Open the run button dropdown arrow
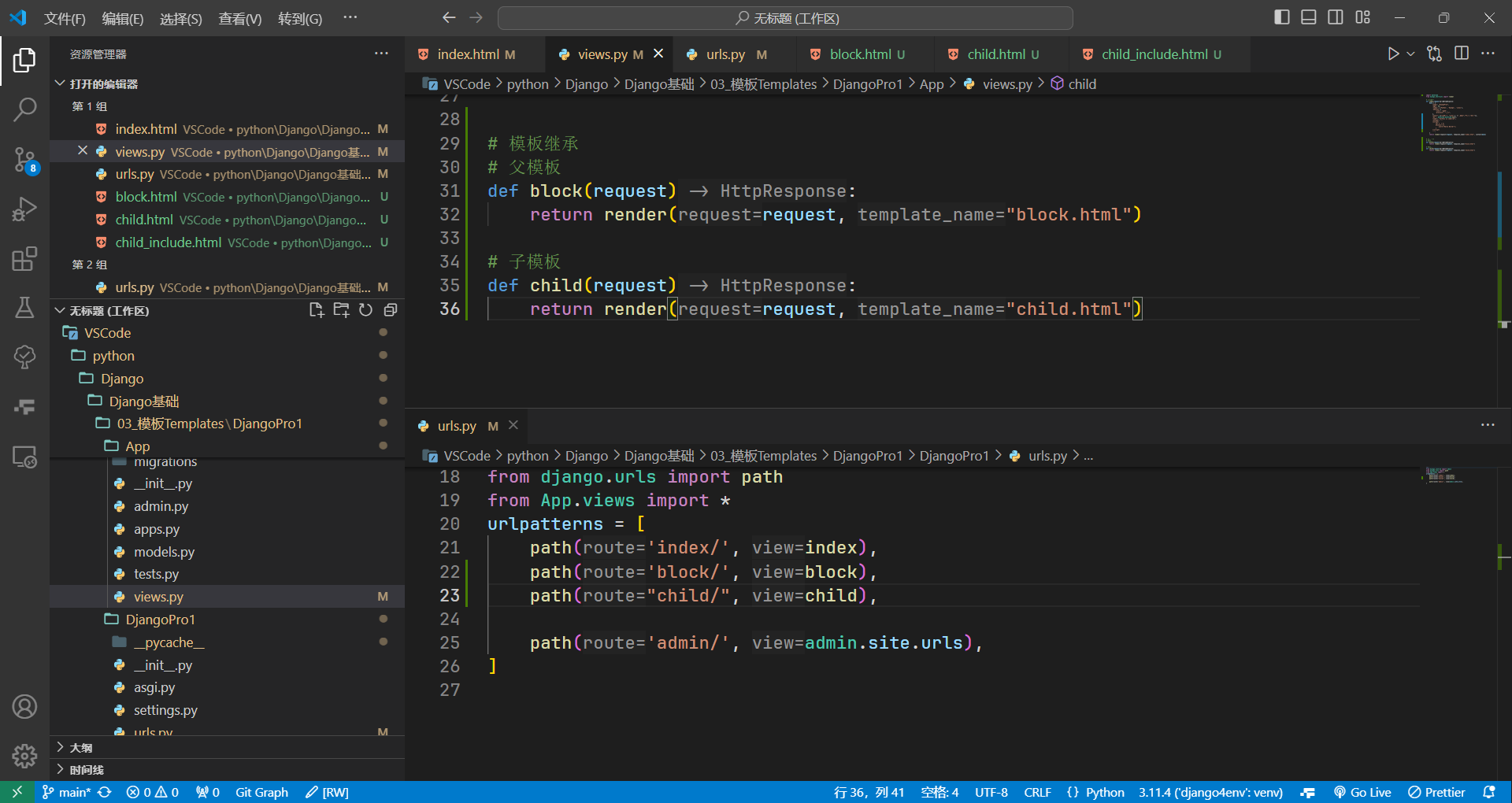This screenshot has height=803, width=1512. click(1410, 54)
